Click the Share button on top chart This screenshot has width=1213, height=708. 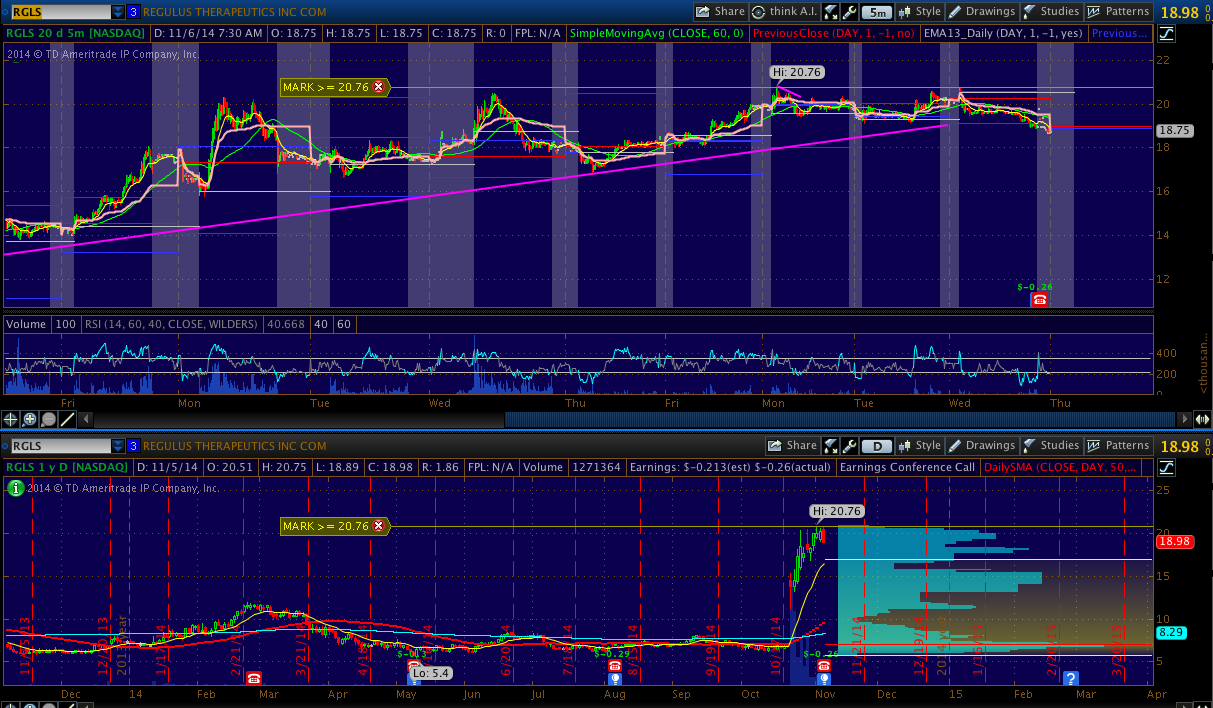[x=721, y=12]
